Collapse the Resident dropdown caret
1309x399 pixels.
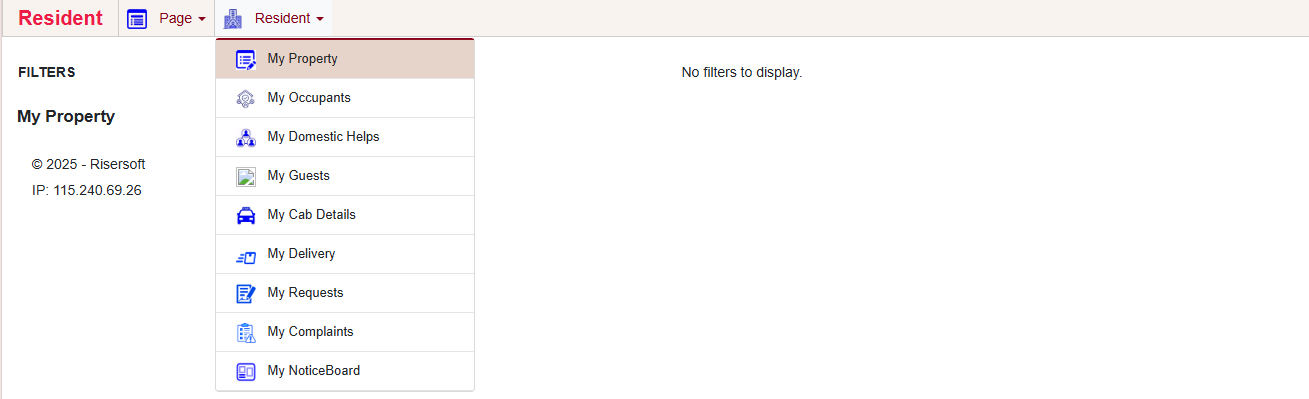(x=319, y=19)
